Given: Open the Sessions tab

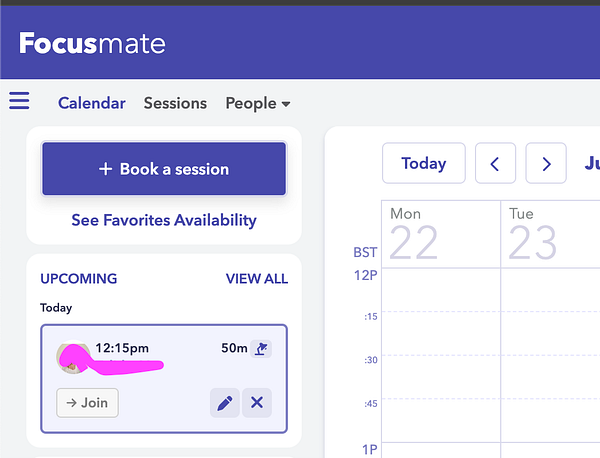Looking at the screenshot, I should click(x=175, y=103).
